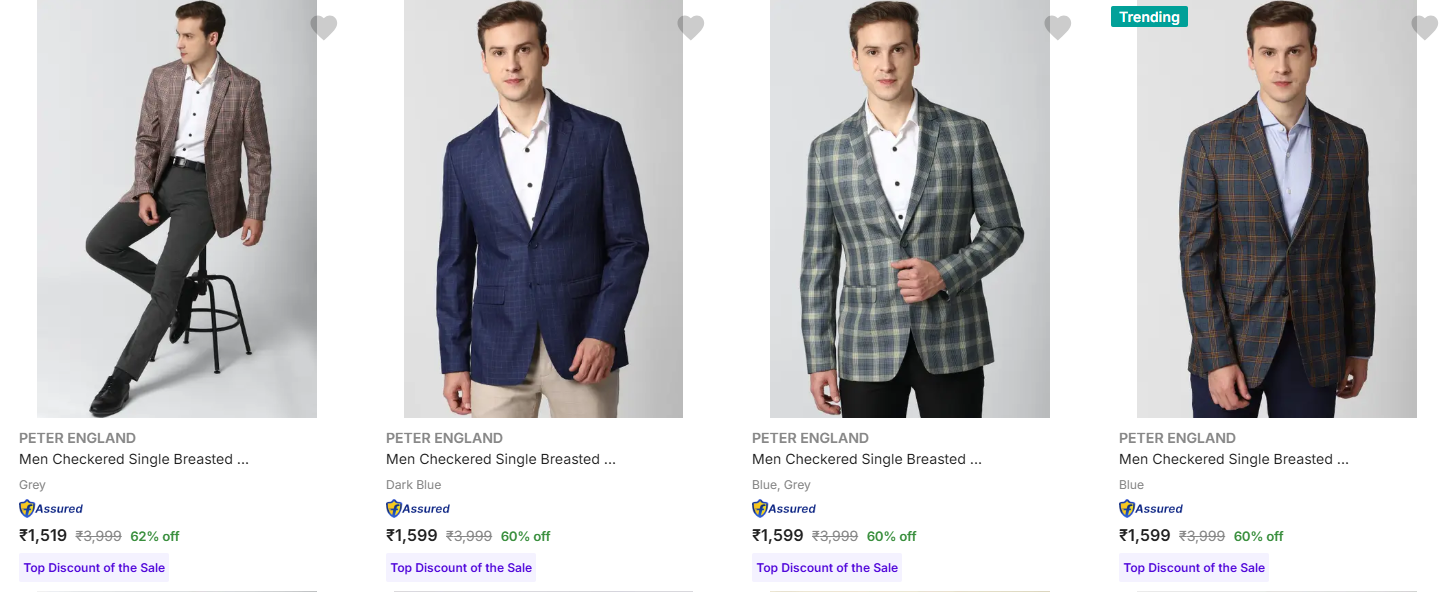Screen dimensions: 1446x592
Task: Click Assured badge on the Trending blazer
Action: [1151, 509]
